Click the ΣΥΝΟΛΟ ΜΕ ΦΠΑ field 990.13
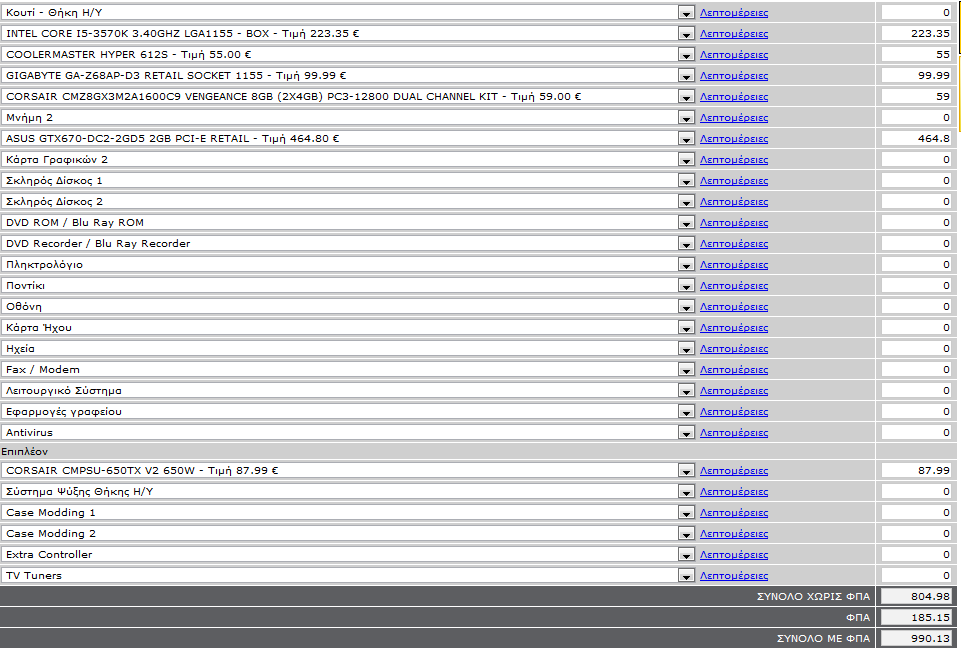 pos(917,638)
